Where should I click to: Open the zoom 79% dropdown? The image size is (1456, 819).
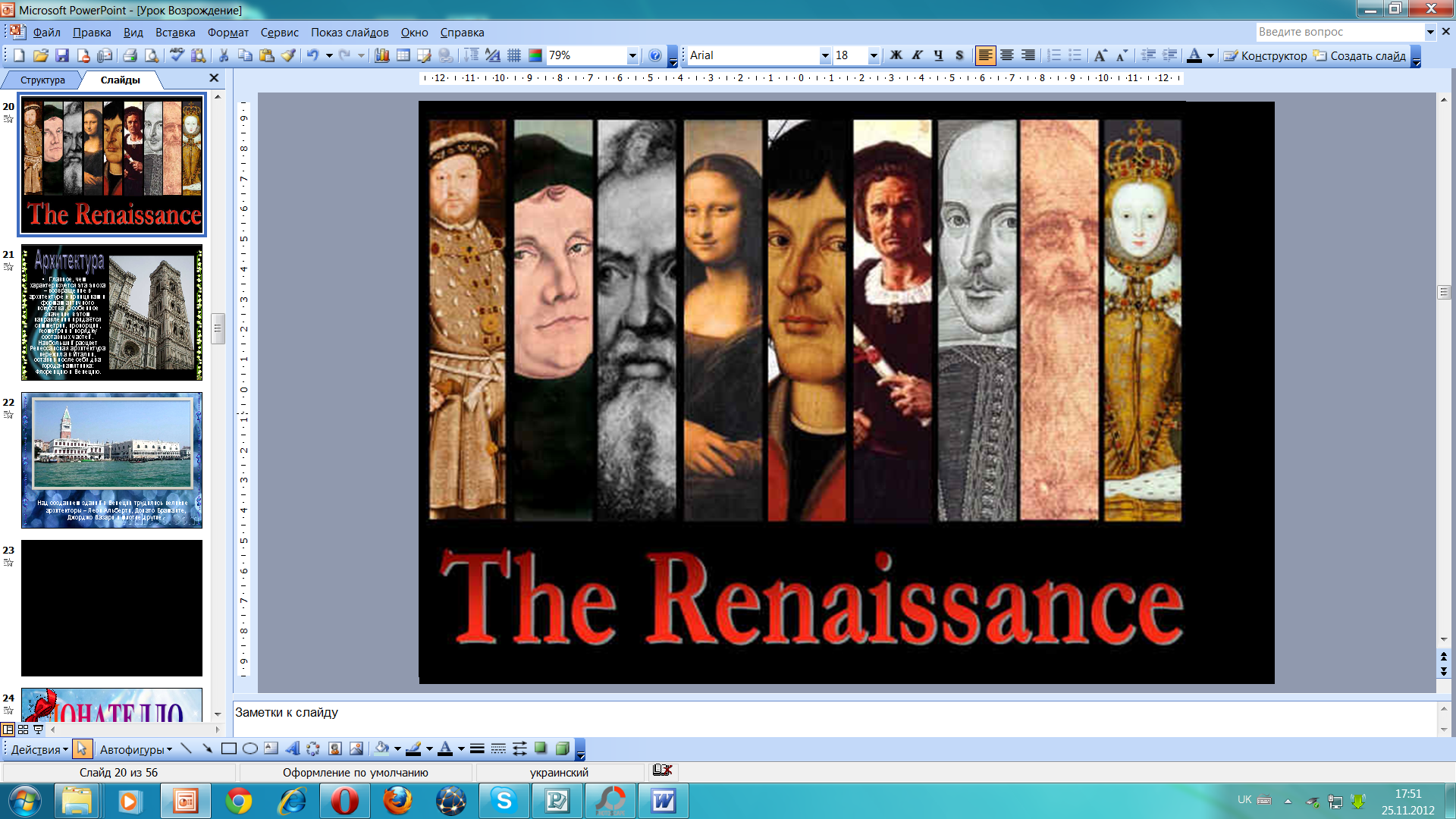pyautogui.click(x=632, y=55)
